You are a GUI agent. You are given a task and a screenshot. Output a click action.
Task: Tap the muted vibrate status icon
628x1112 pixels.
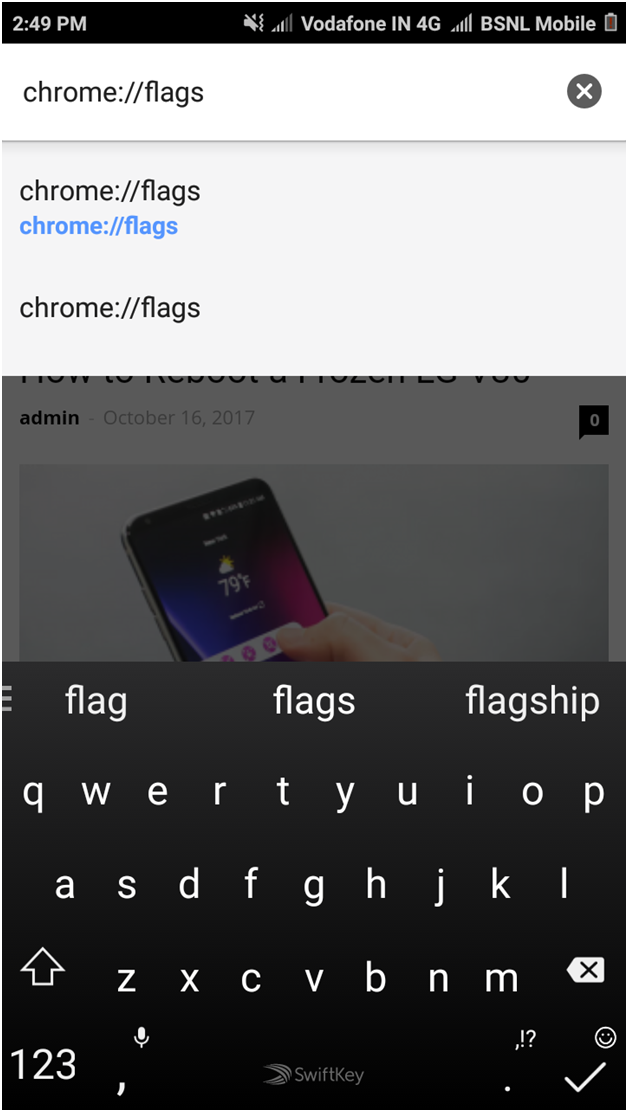coord(253,23)
